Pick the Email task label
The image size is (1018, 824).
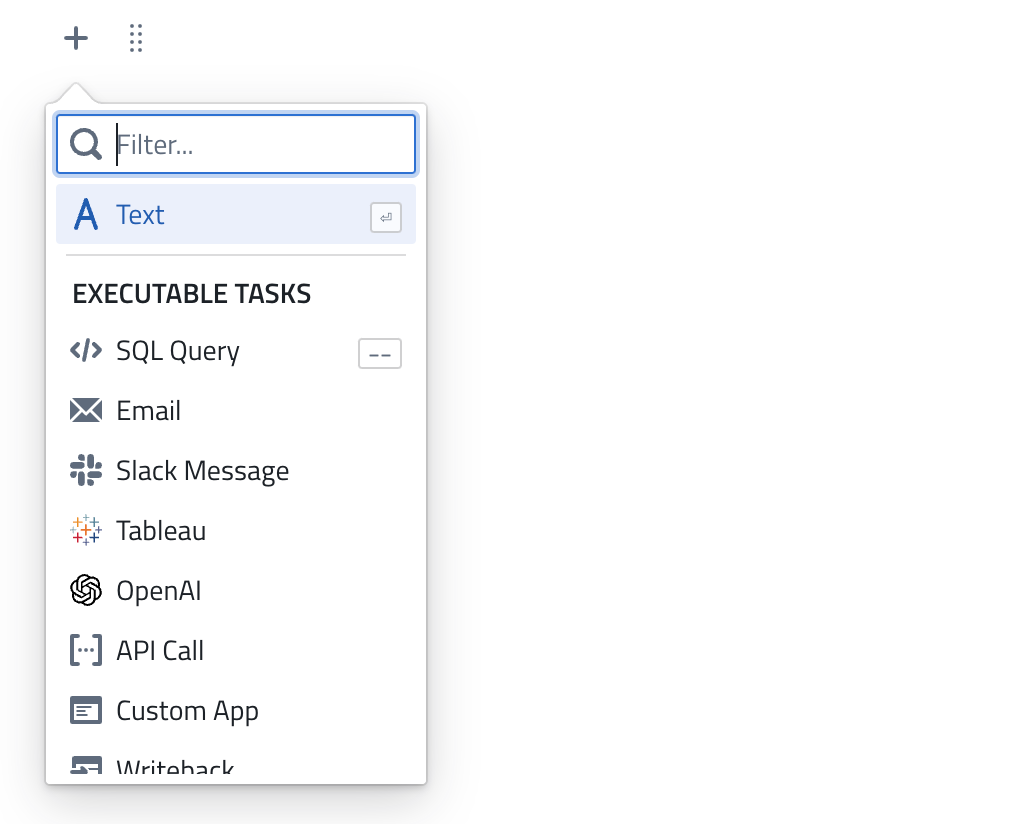[x=148, y=411]
